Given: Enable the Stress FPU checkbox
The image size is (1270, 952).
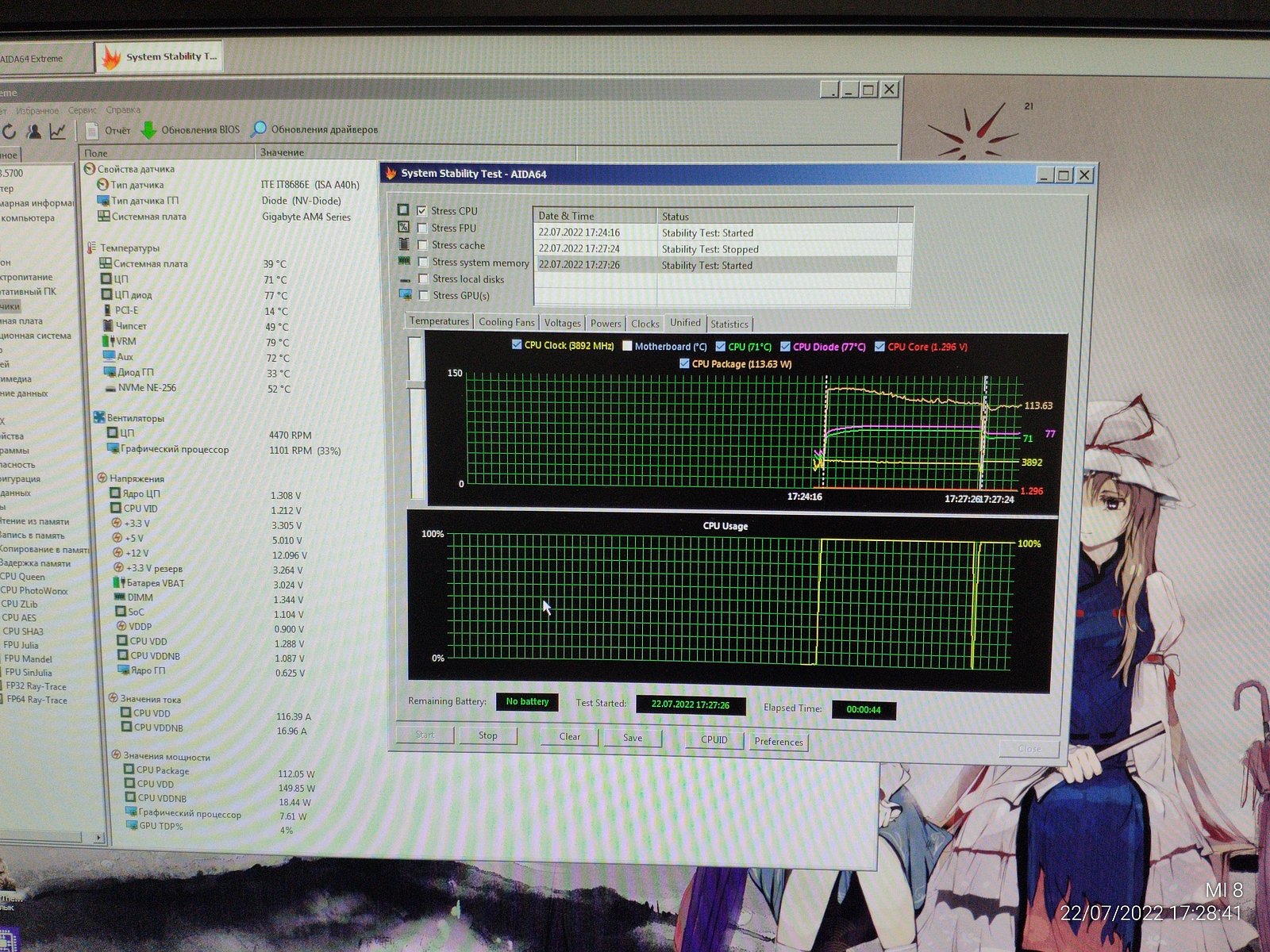Looking at the screenshot, I should point(422,228).
